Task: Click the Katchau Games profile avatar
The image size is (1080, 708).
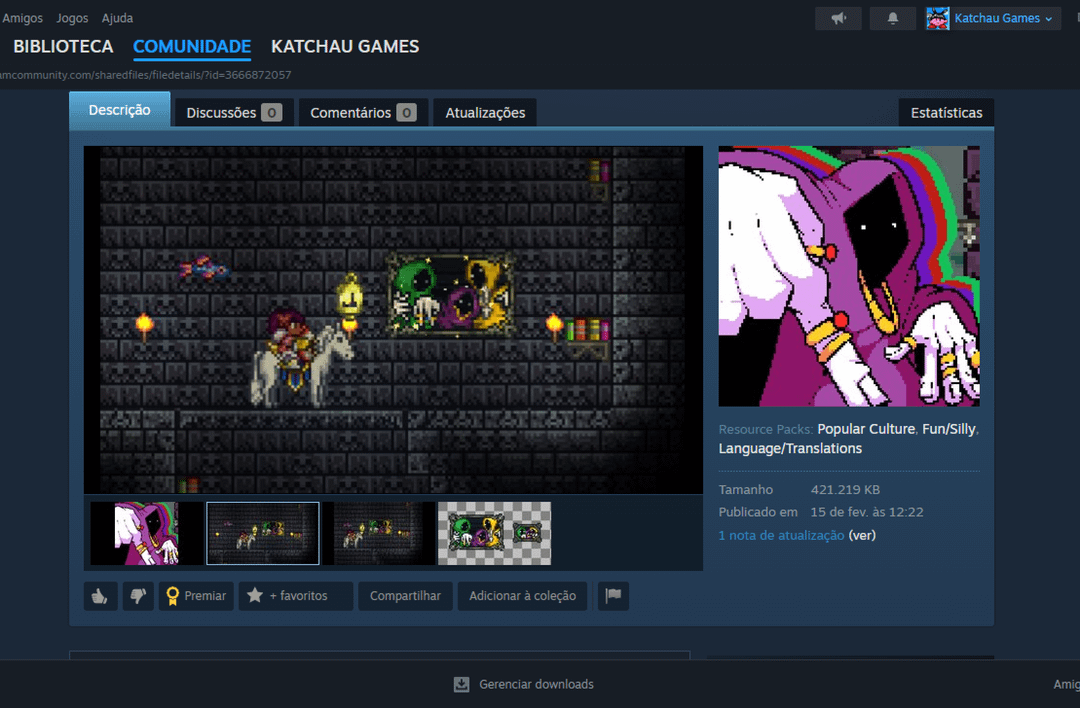Action: [937, 18]
